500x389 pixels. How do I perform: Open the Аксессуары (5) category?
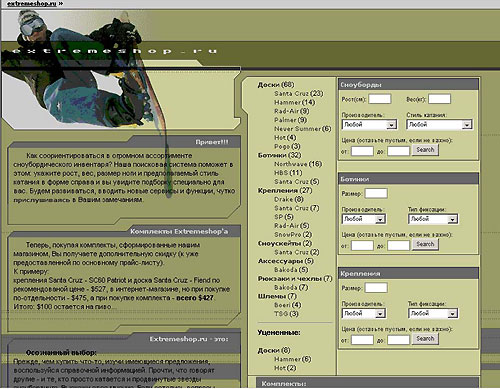coord(286,261)
